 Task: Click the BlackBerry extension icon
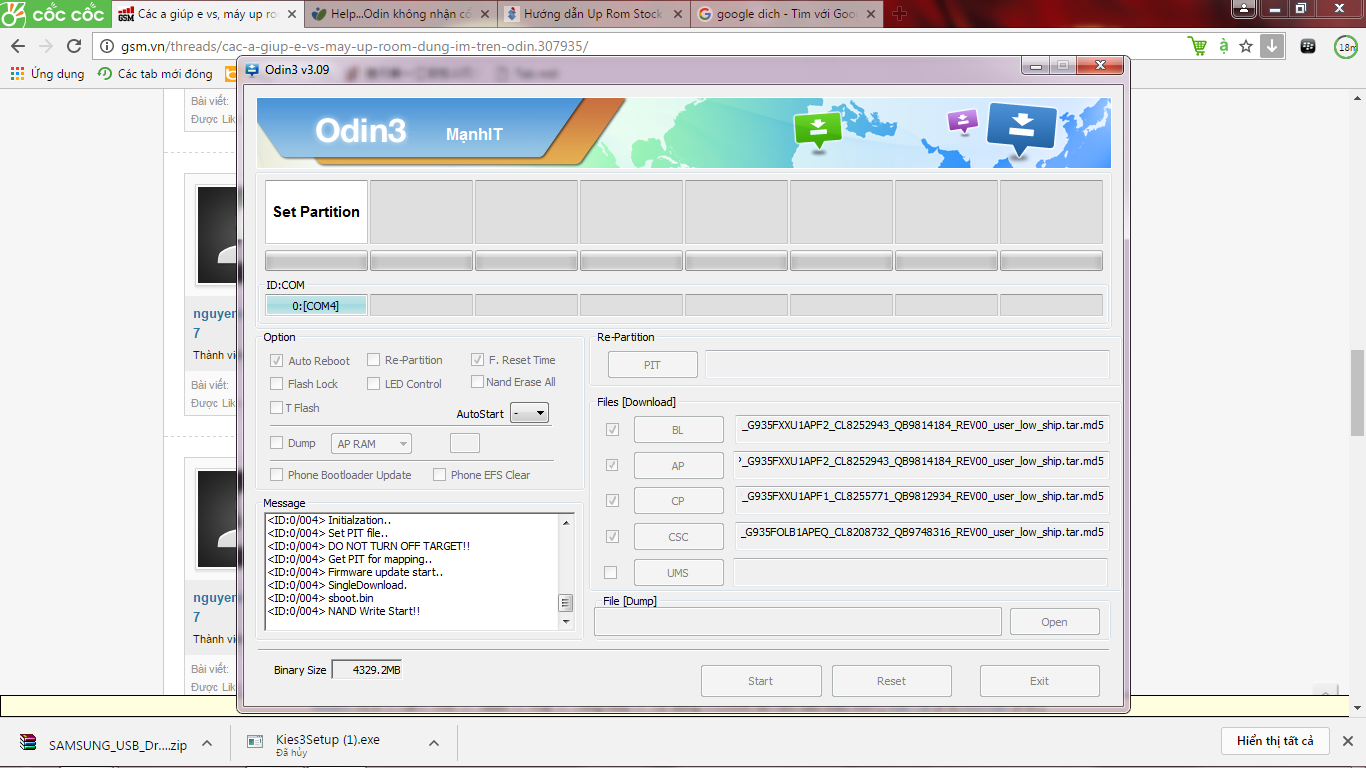pos(1307,46)
